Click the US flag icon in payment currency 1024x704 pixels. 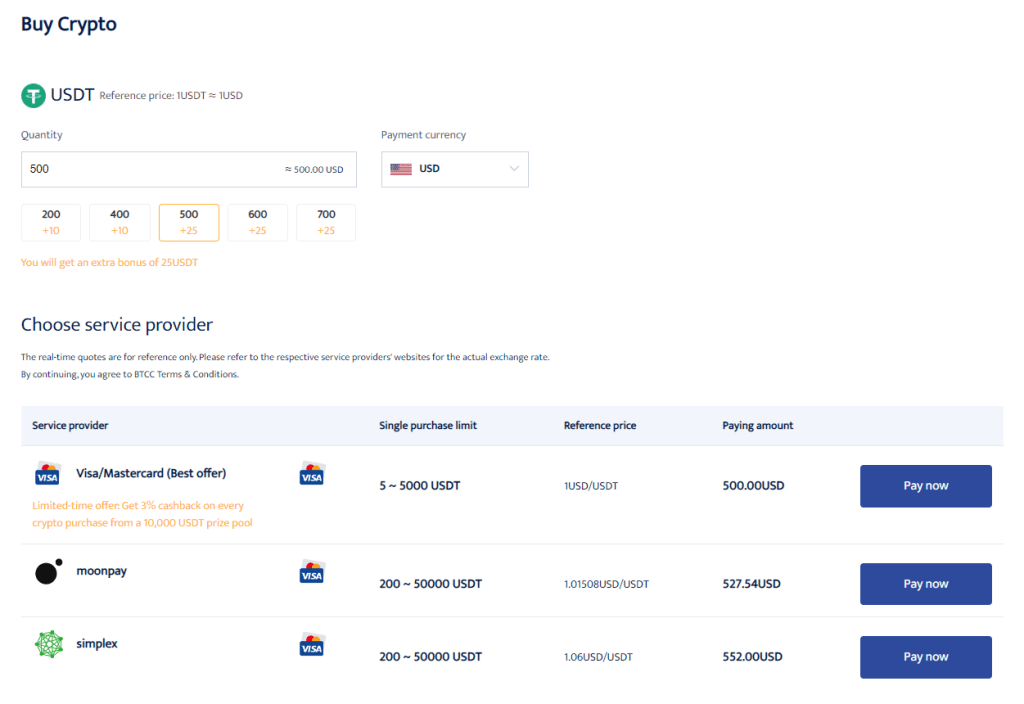pos(401,169)
